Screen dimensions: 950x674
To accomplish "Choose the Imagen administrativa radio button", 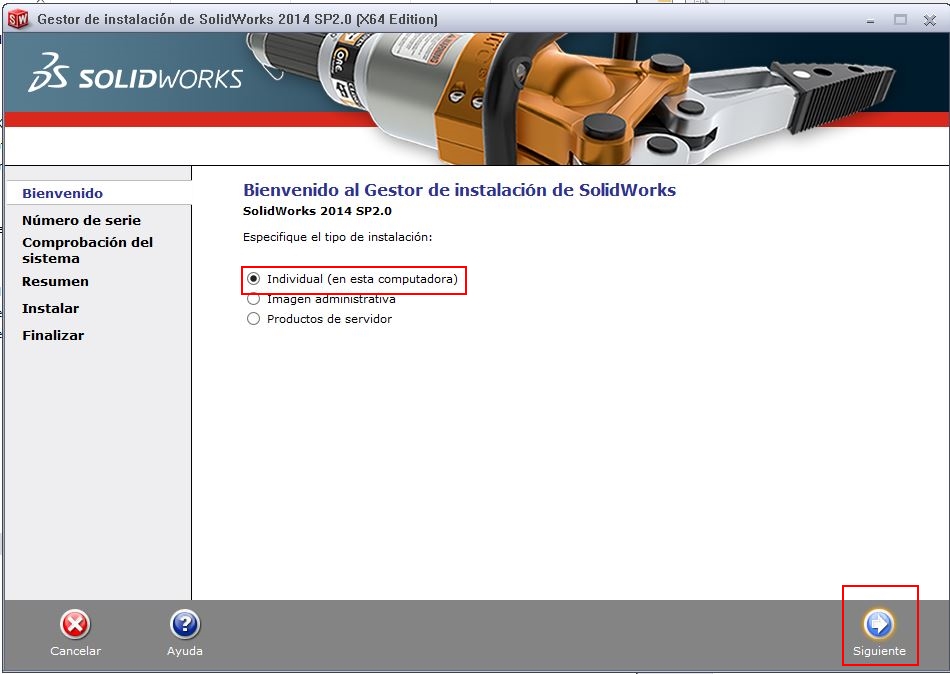I will tap(254, 299).
